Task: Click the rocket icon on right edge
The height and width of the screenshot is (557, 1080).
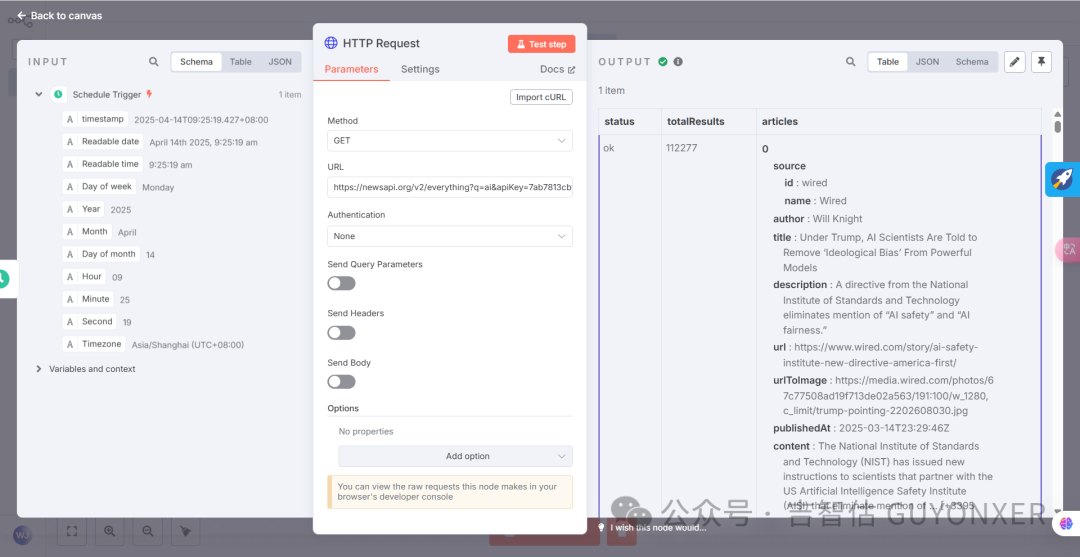Action: coord(1061,180)
